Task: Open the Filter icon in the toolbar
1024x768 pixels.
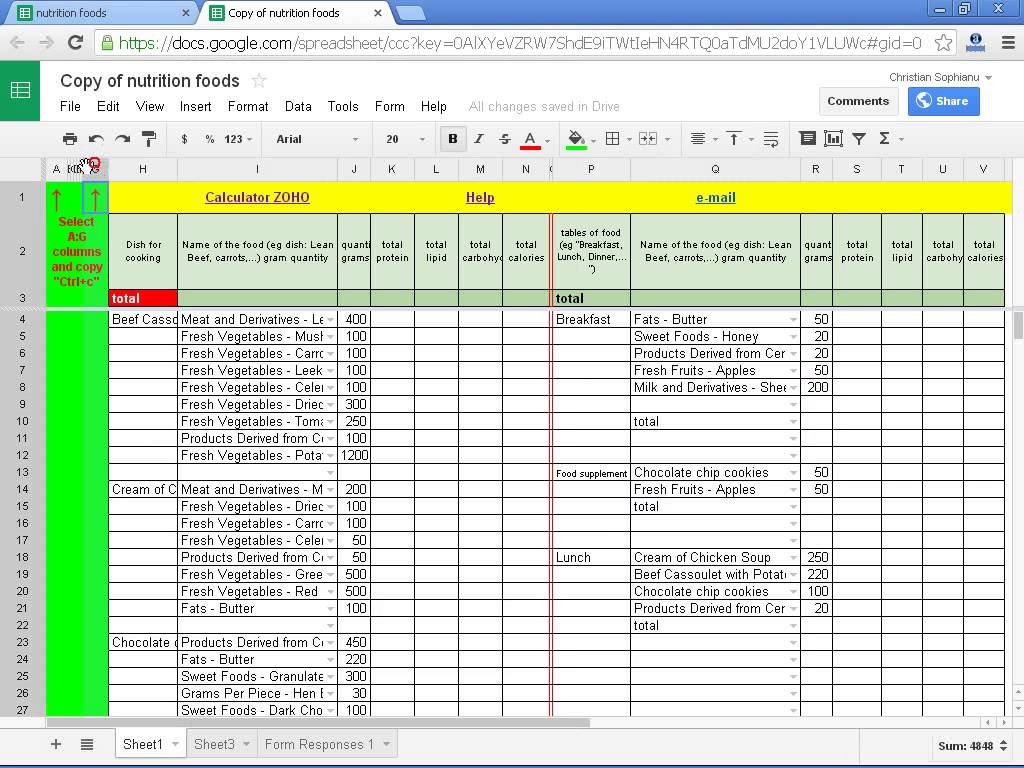Action: click(861, 139)
